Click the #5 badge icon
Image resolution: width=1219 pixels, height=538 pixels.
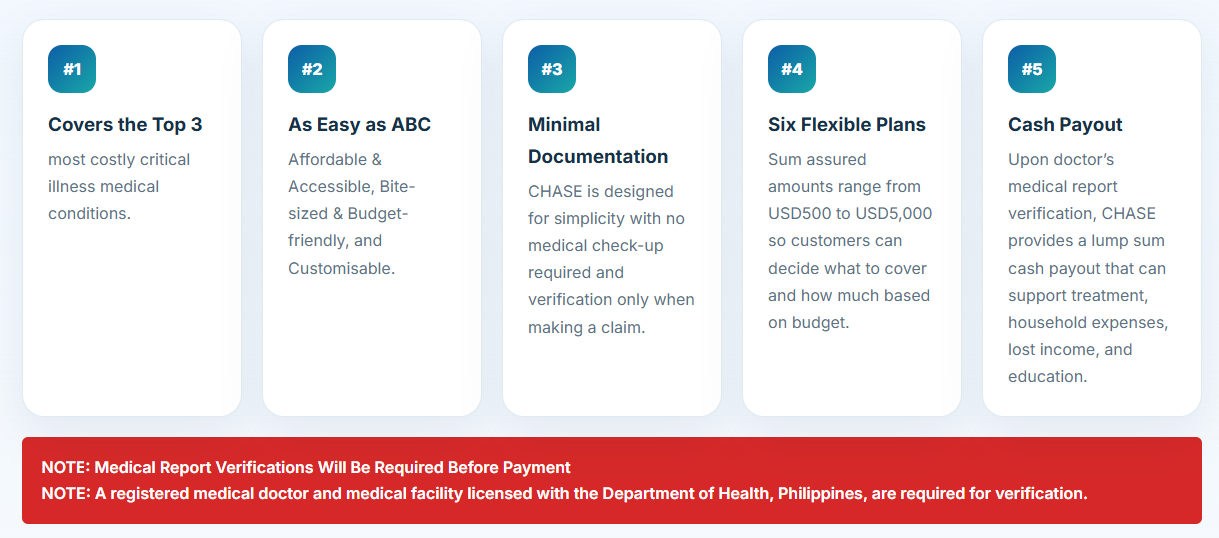(x=1032, y=69)
